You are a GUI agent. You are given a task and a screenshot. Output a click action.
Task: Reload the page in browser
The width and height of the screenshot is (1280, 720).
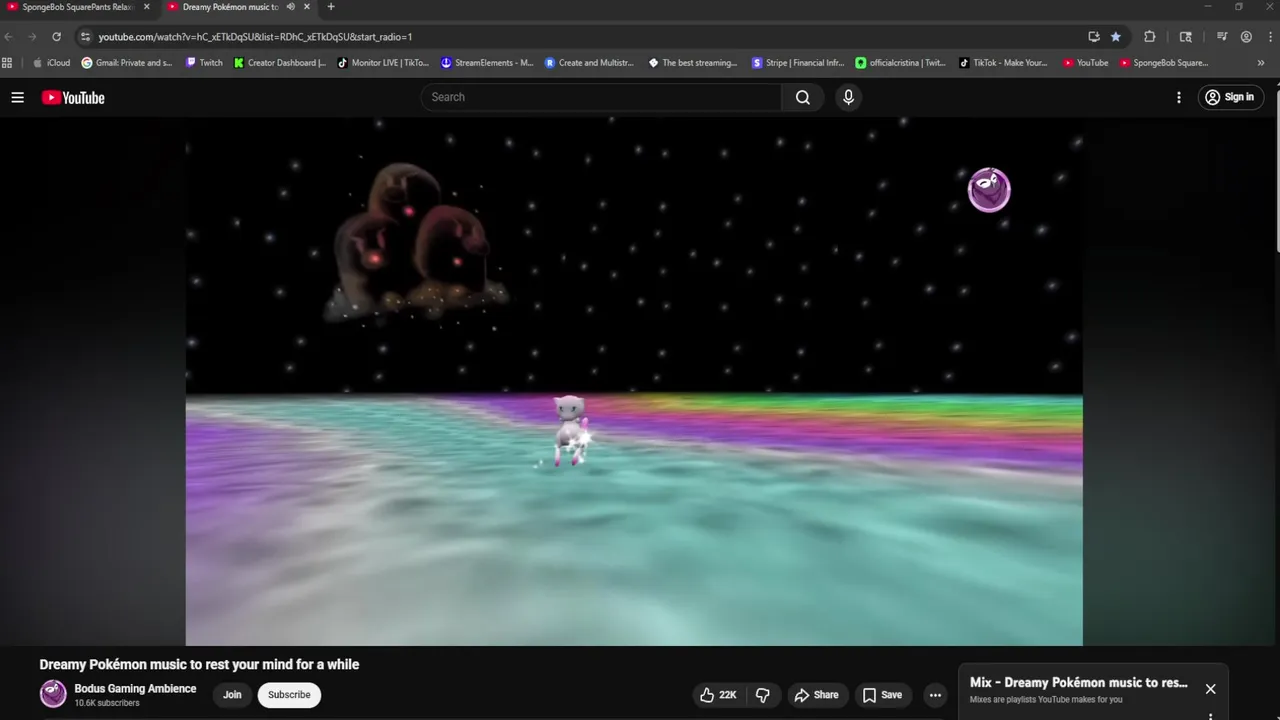[56, 37]
